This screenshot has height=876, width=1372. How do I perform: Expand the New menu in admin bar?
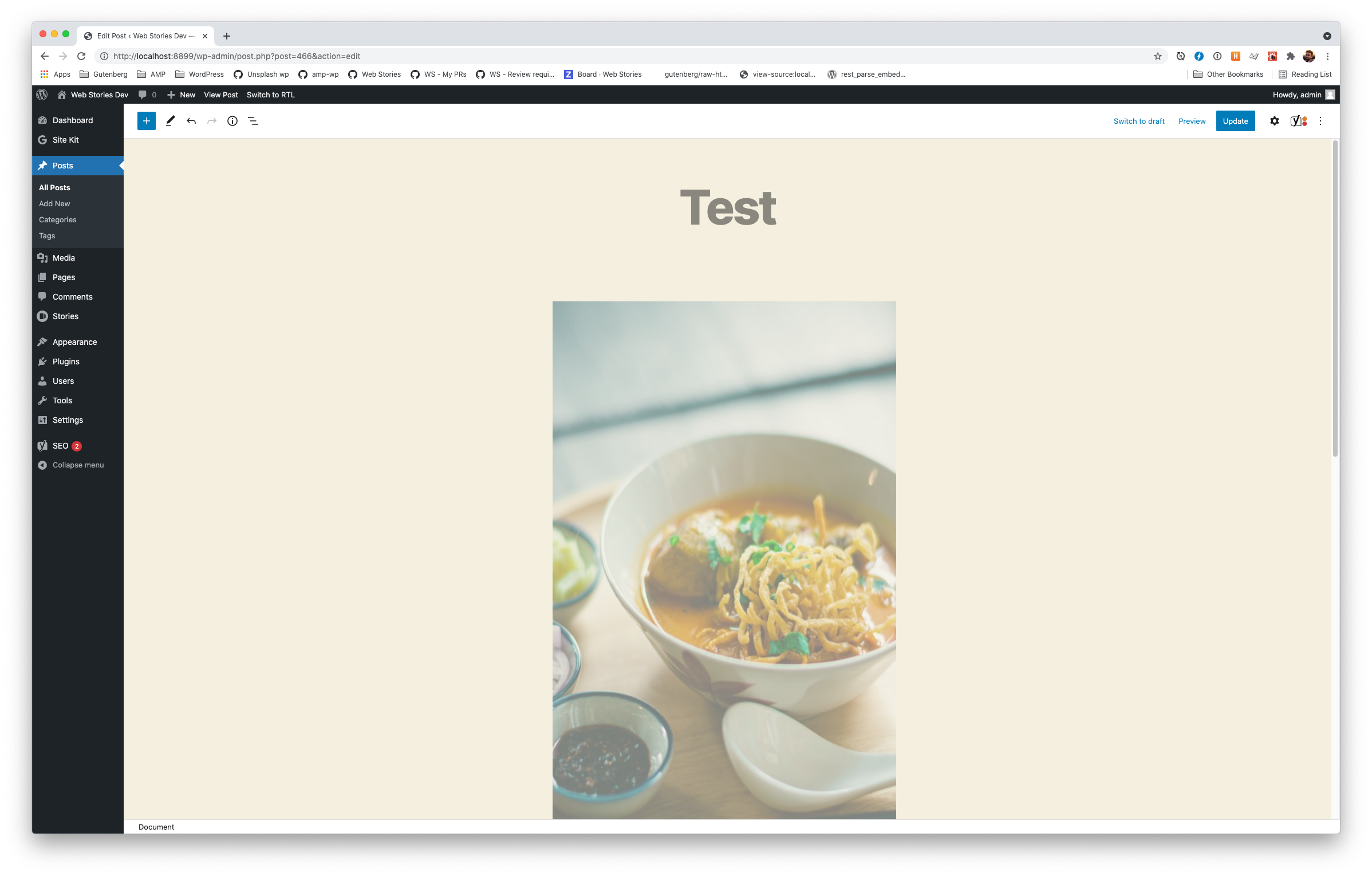click(x=181, y=95)
